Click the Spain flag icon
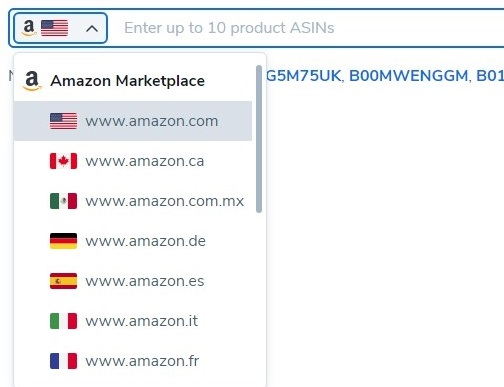The height and width of the screenshot is (387, 504). (x=63, y=281)
